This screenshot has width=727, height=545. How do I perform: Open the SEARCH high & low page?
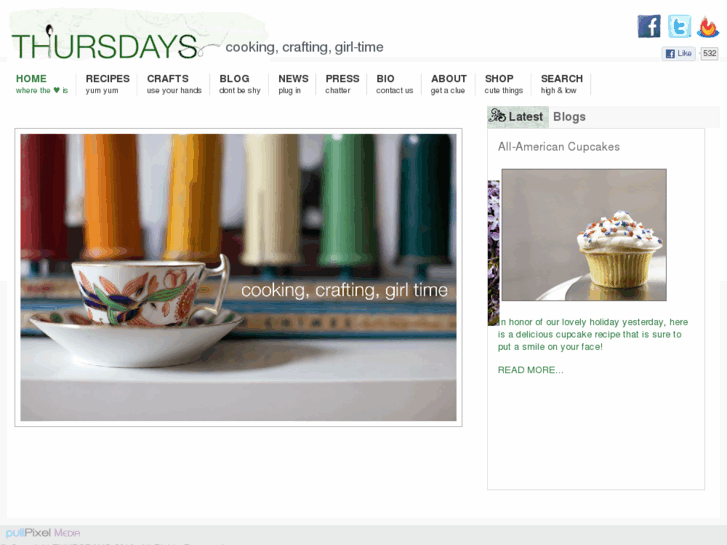pyautogui.click(x=561, y=84)
